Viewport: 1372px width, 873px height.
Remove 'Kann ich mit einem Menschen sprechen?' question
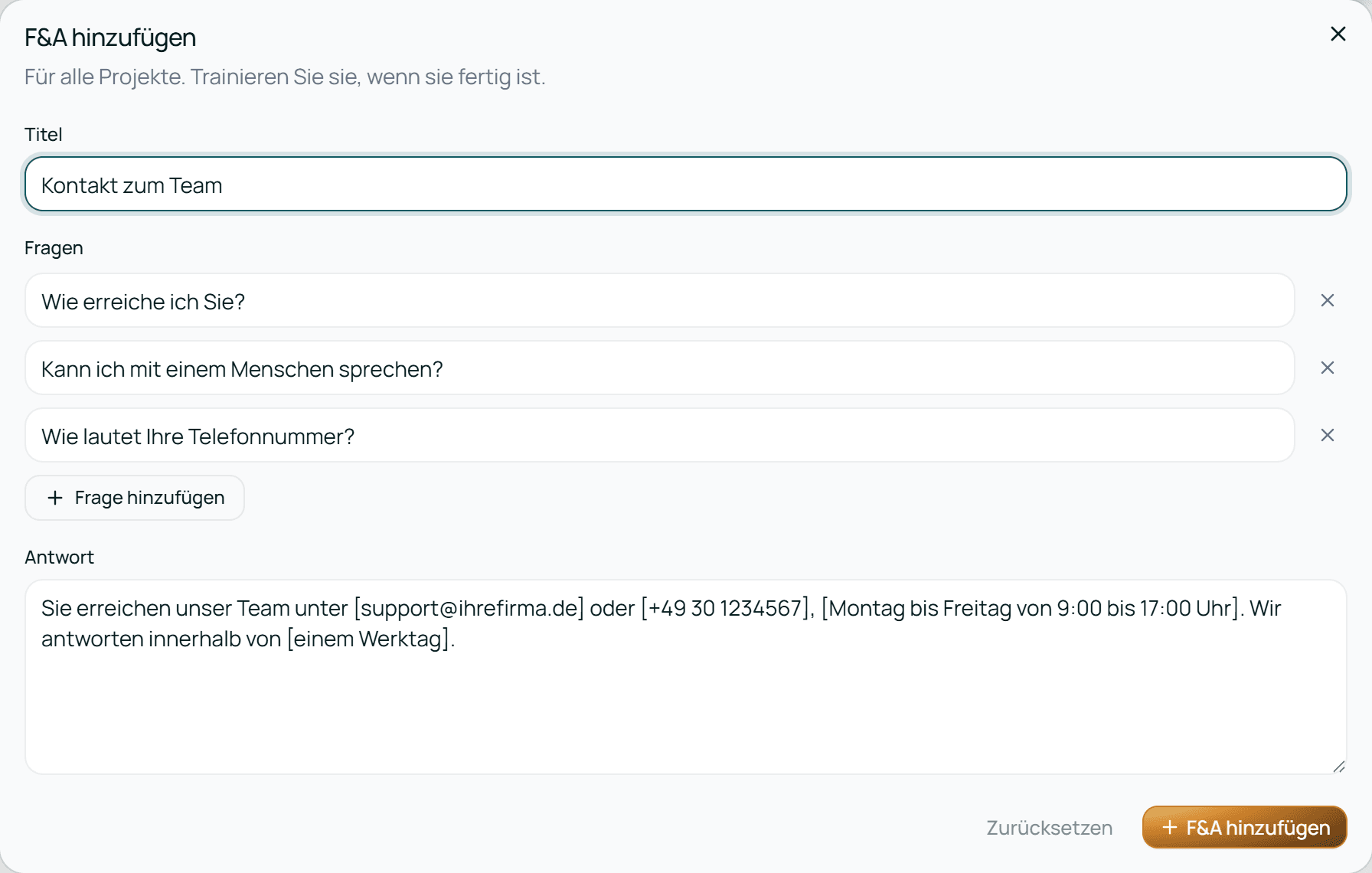coord(1328,368)
